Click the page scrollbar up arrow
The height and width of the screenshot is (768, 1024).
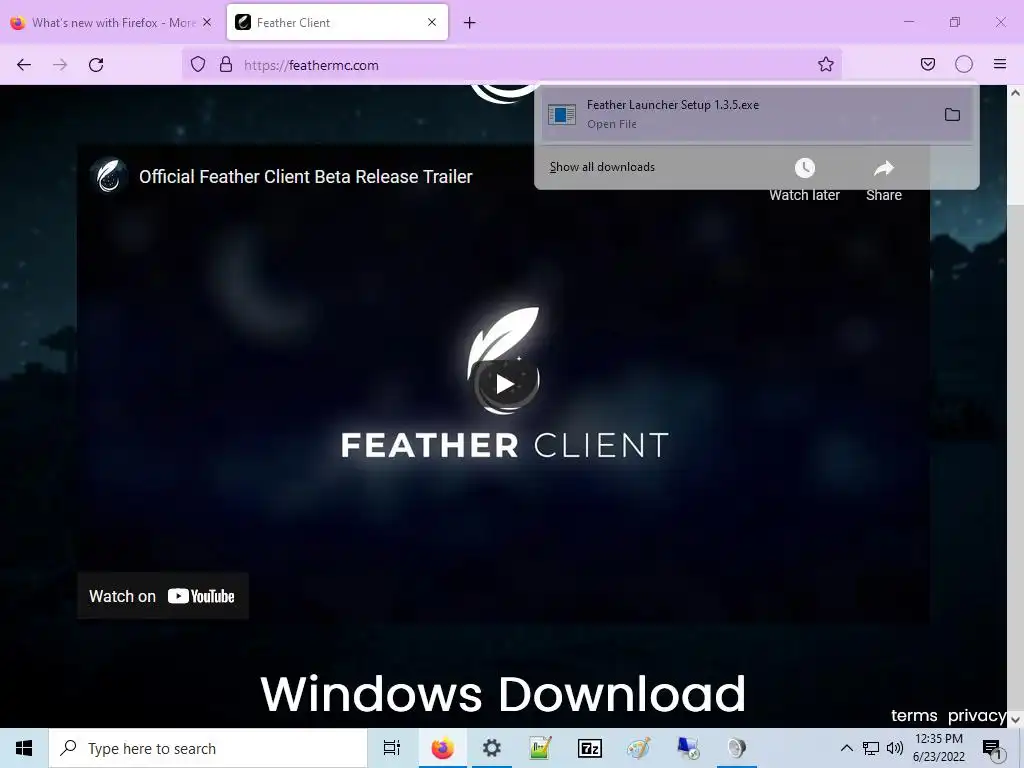tap(1016, 93)
